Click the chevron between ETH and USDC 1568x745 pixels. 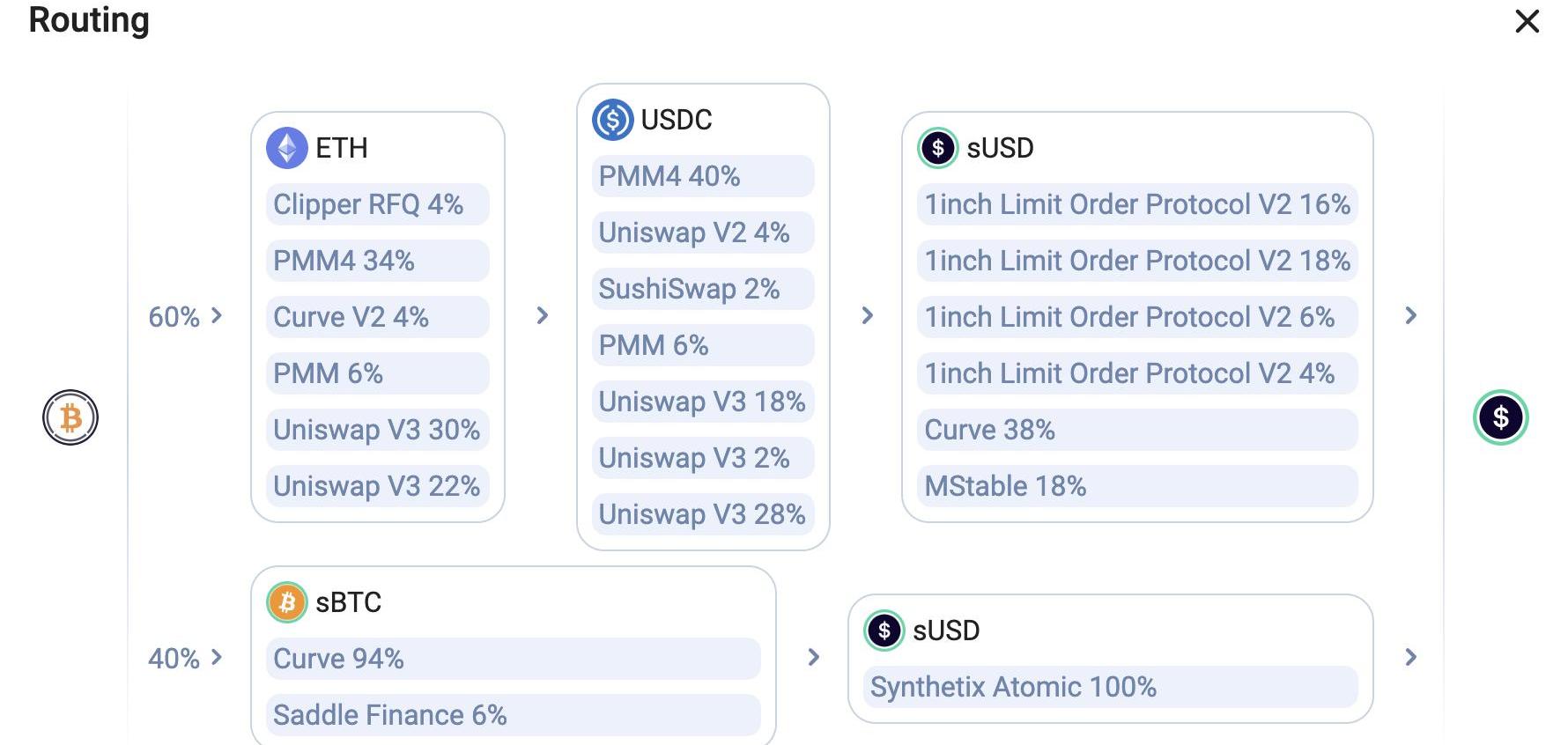coord(543,315)
